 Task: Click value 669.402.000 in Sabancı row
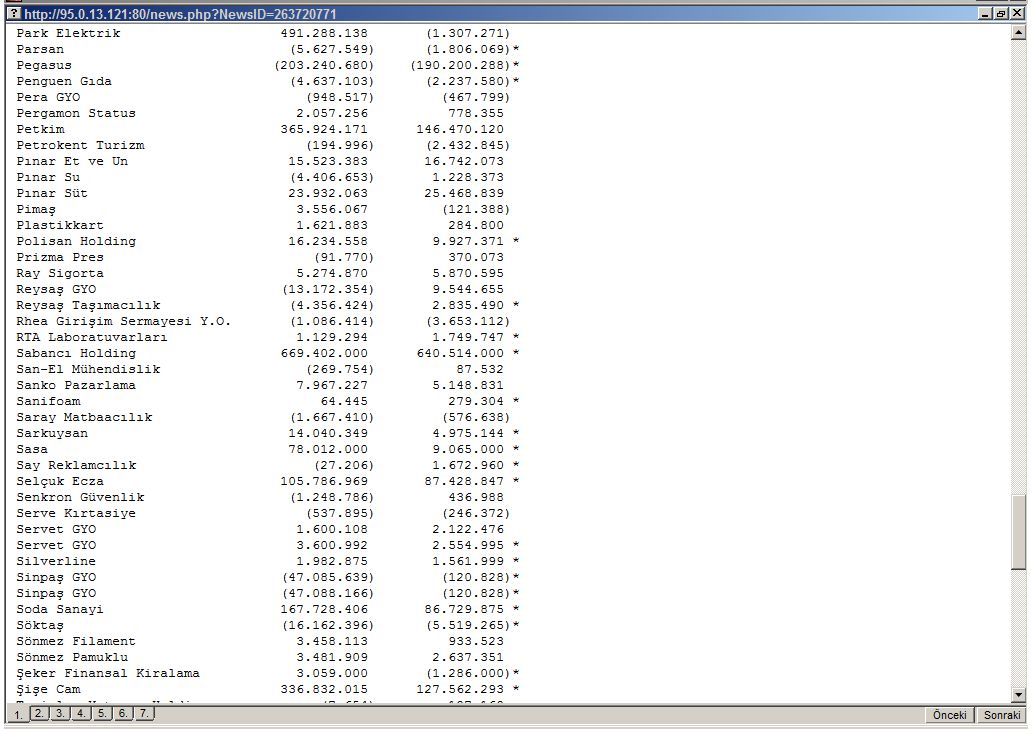(324, 353)
